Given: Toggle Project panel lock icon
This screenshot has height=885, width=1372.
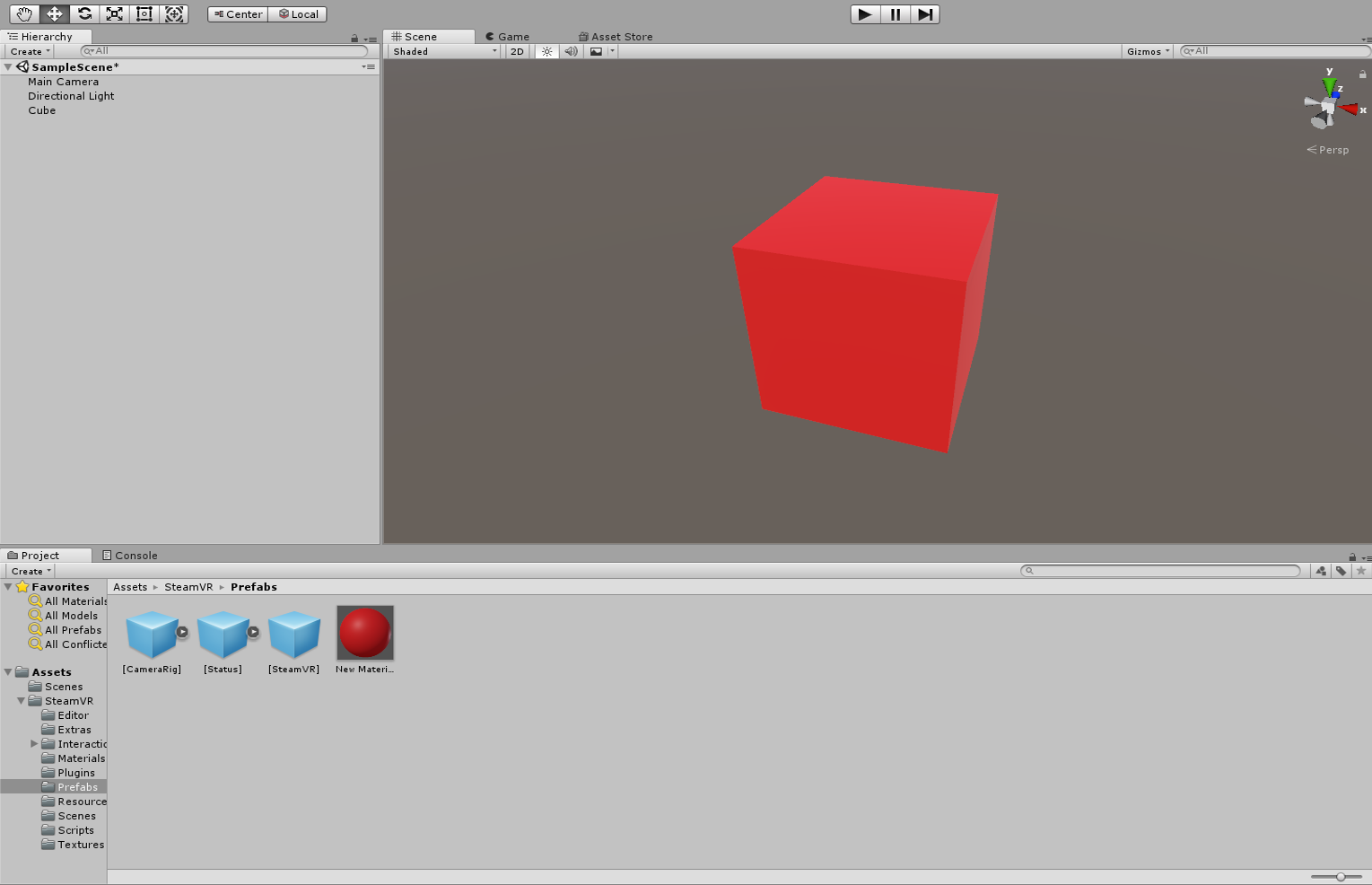Looking at the screenshot, I should click(x=1352, y=557).
